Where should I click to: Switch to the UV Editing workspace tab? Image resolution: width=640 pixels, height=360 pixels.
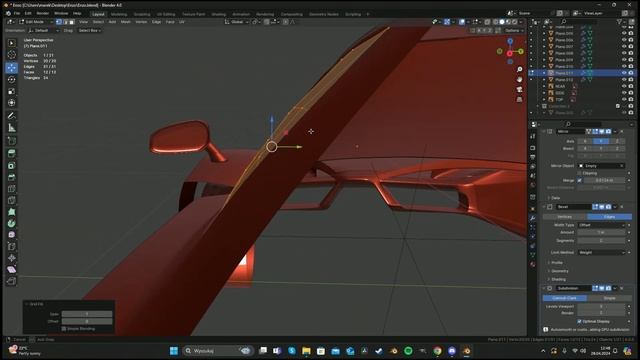tap(166, 14)
